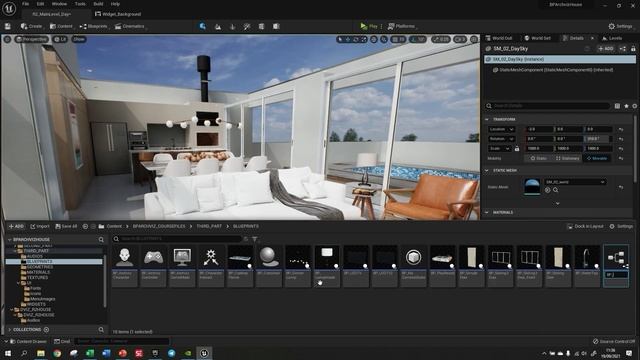640x360 pixels.
Task: Open the Build menu
Action: click(x=98, y=4)
